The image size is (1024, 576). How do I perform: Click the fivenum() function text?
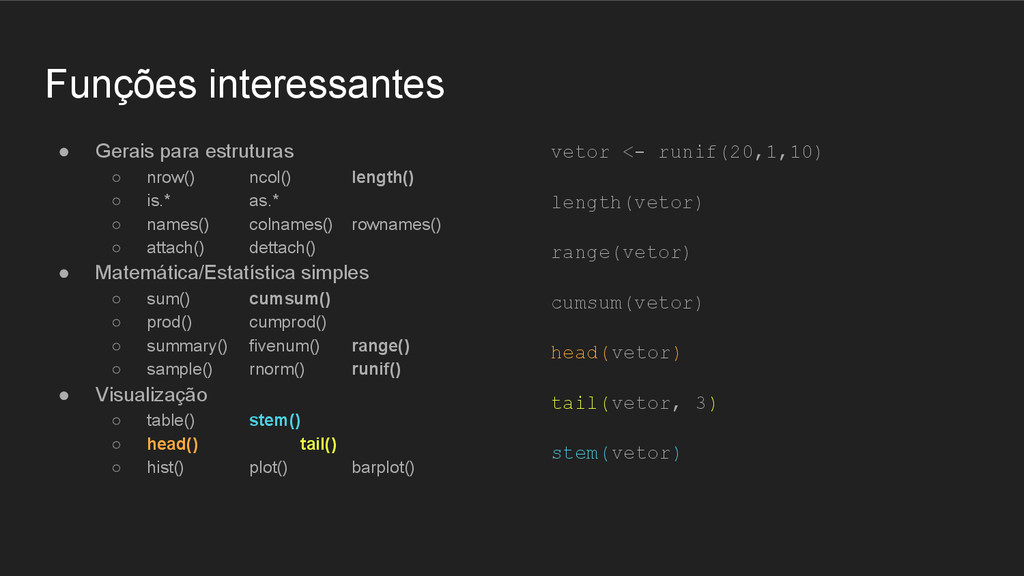pos(284,346)
